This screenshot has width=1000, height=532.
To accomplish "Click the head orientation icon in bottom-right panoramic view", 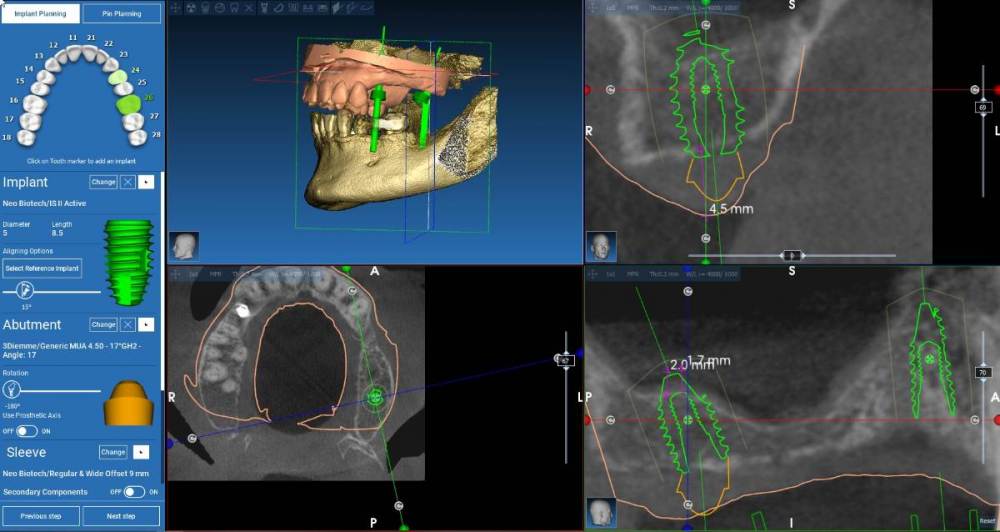I will click(600, 513).
